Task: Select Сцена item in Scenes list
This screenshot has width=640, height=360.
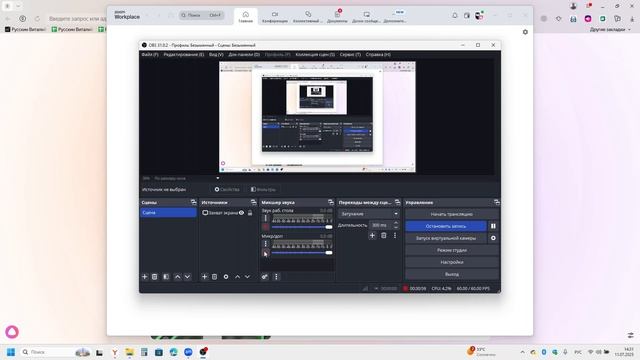Action: point(168,213)
